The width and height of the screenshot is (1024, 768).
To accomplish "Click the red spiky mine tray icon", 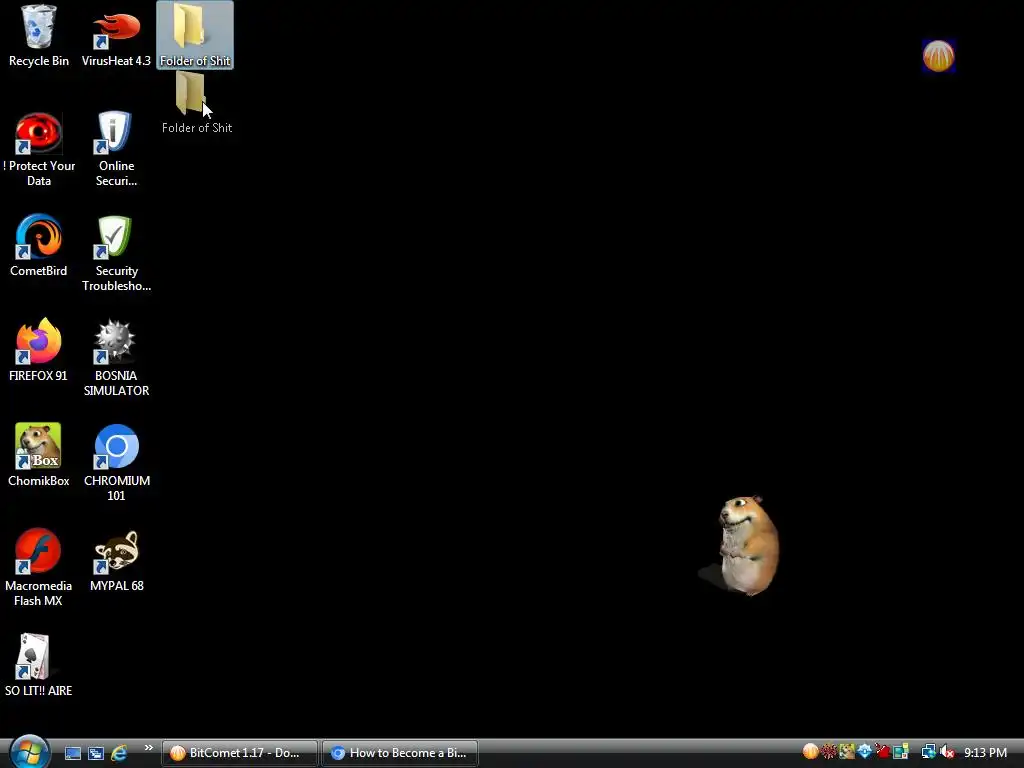I will click(829, 752).
